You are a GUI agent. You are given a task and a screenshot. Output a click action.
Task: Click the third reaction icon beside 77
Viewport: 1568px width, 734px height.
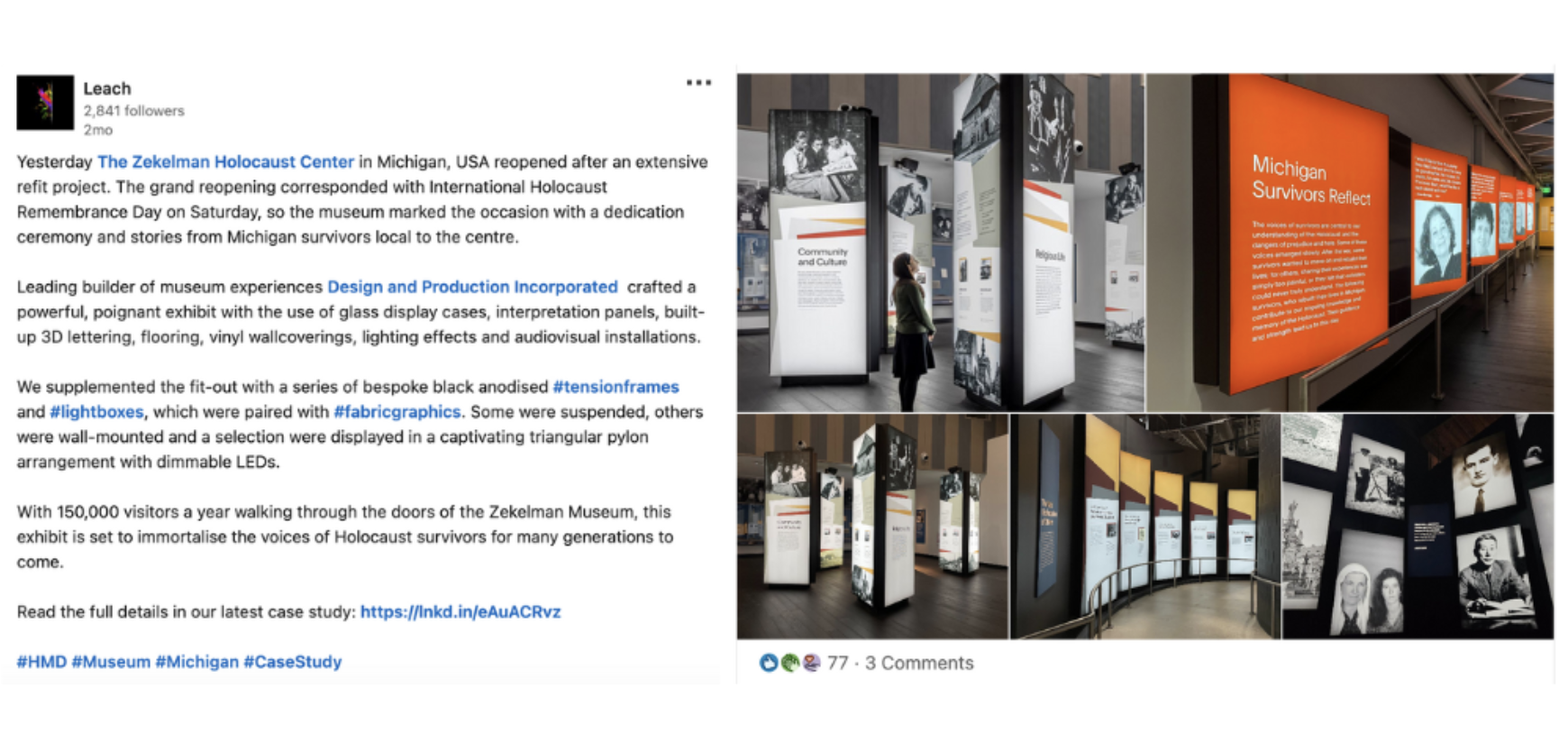click(x=811, y=663)
